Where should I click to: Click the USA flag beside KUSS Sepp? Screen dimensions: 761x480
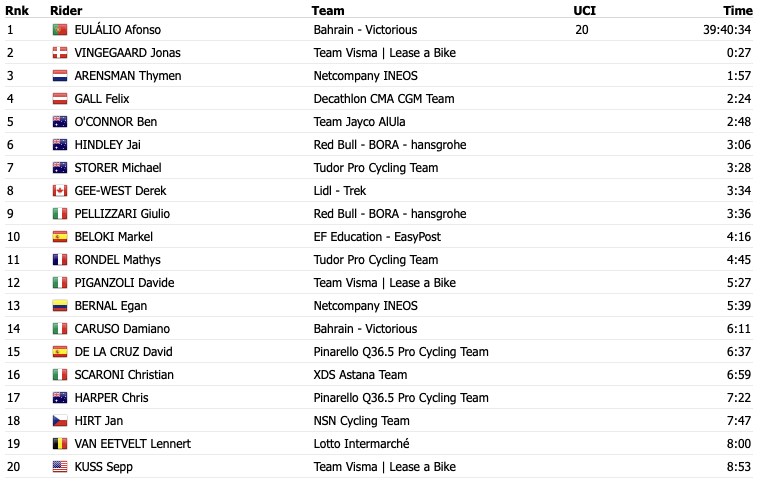coord(60,467)
